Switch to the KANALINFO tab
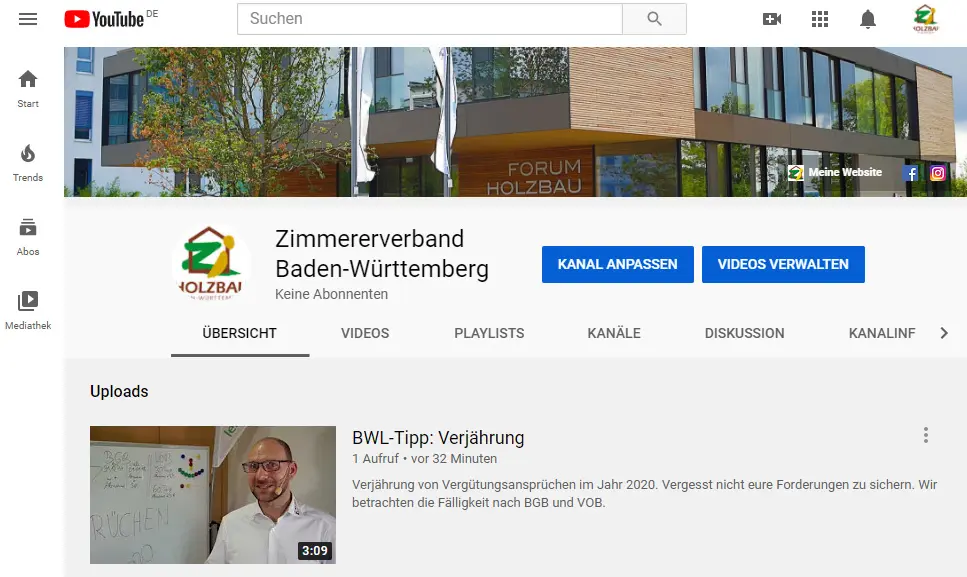 click(x=882, y=334)
